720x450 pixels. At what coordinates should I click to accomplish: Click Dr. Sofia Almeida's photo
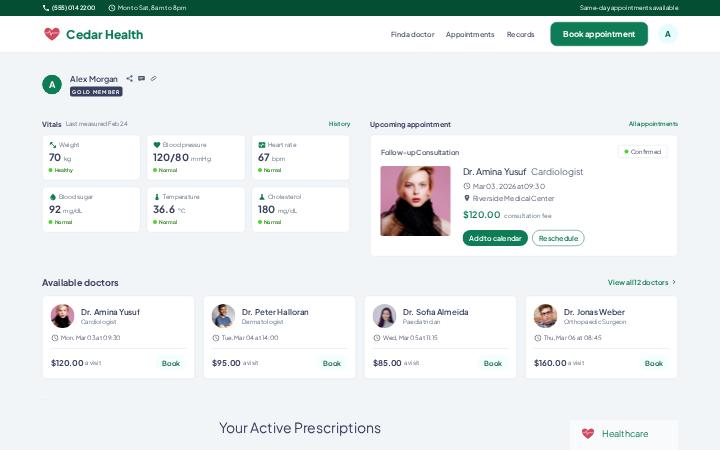[384, 316]
